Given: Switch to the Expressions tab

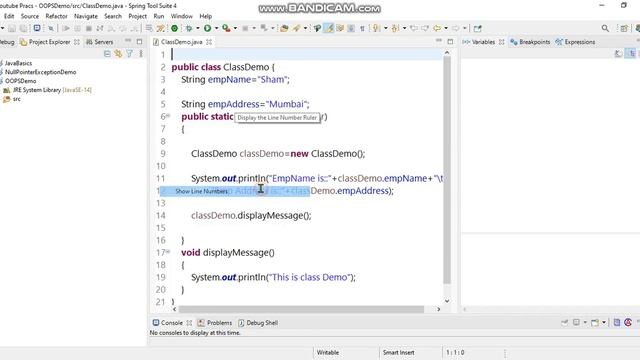Looking at the screenshot, I should pos(576,42).
